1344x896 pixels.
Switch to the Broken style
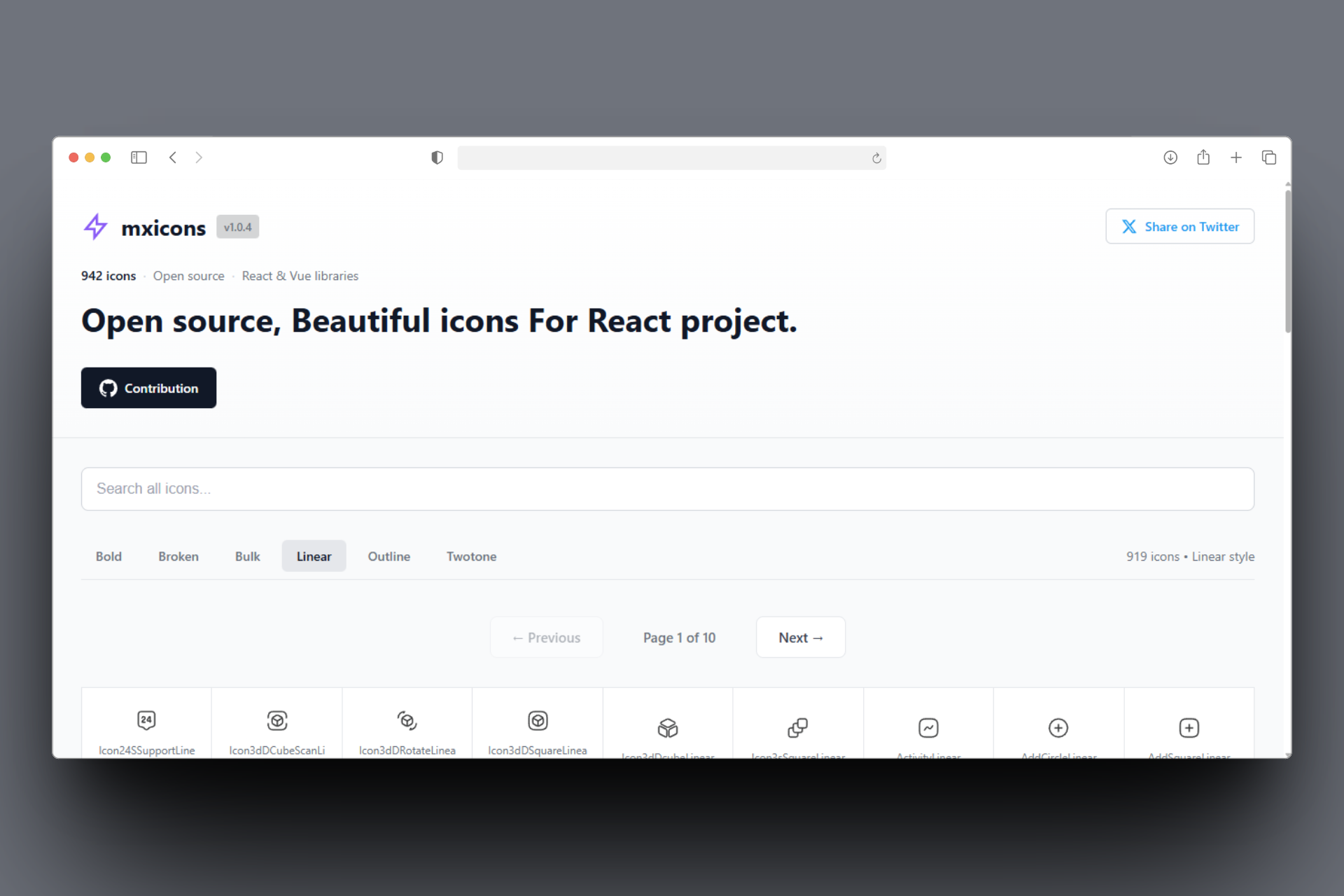coord(178,556)
